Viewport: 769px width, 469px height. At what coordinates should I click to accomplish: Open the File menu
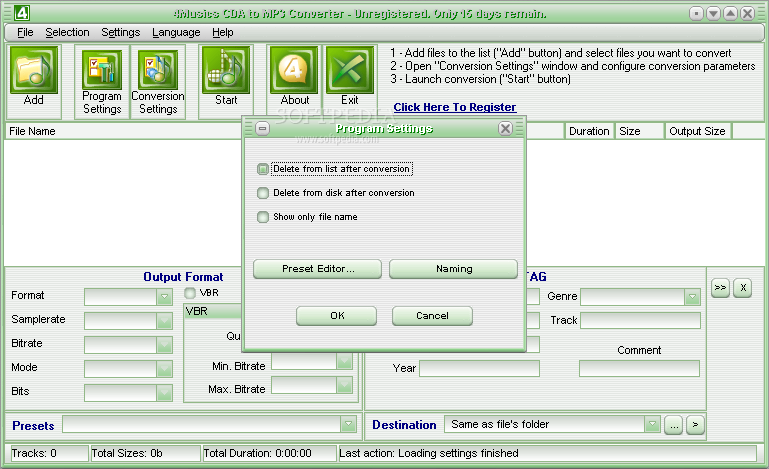25,32
